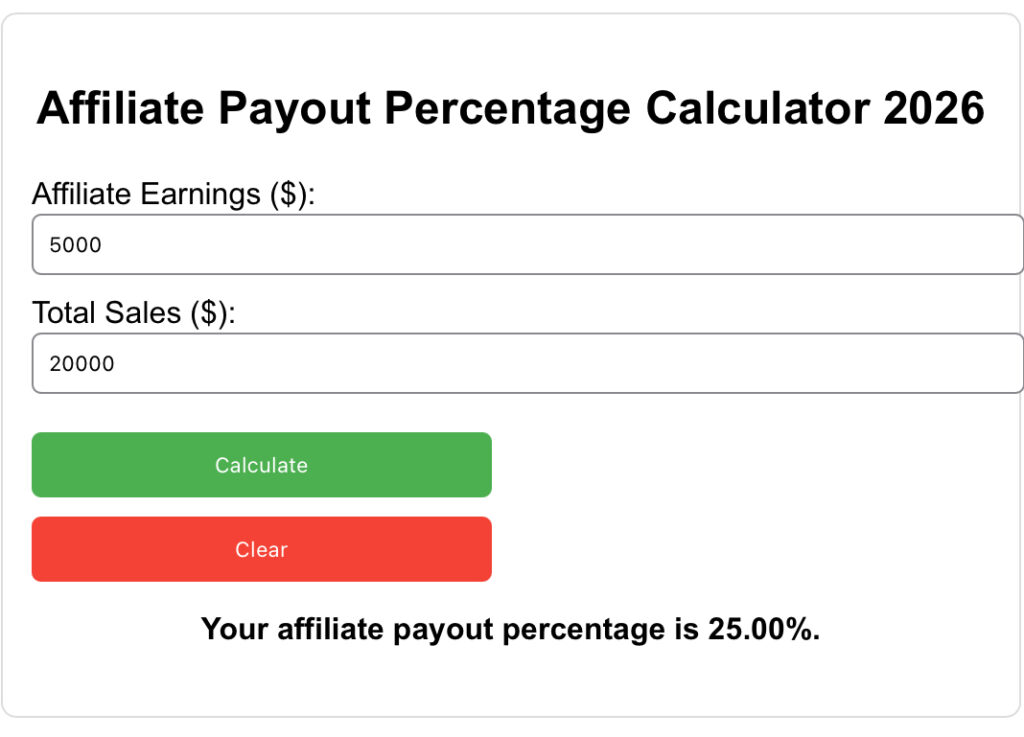Viewport: 1024px width, 737px height.
Task: Click the word Calculate on green button
Action: [x=260, y=464]
